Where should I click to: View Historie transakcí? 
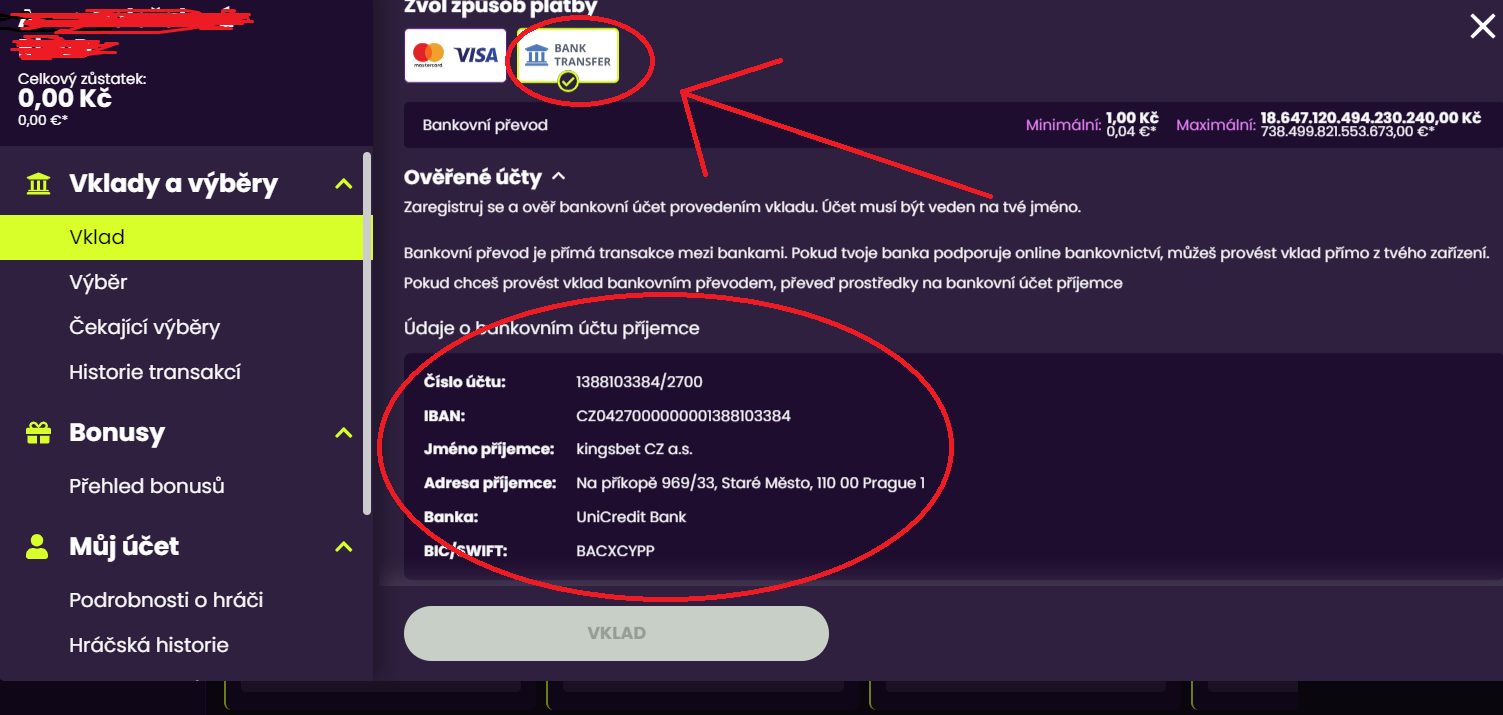pyautogui.click(x=155, y=372)
